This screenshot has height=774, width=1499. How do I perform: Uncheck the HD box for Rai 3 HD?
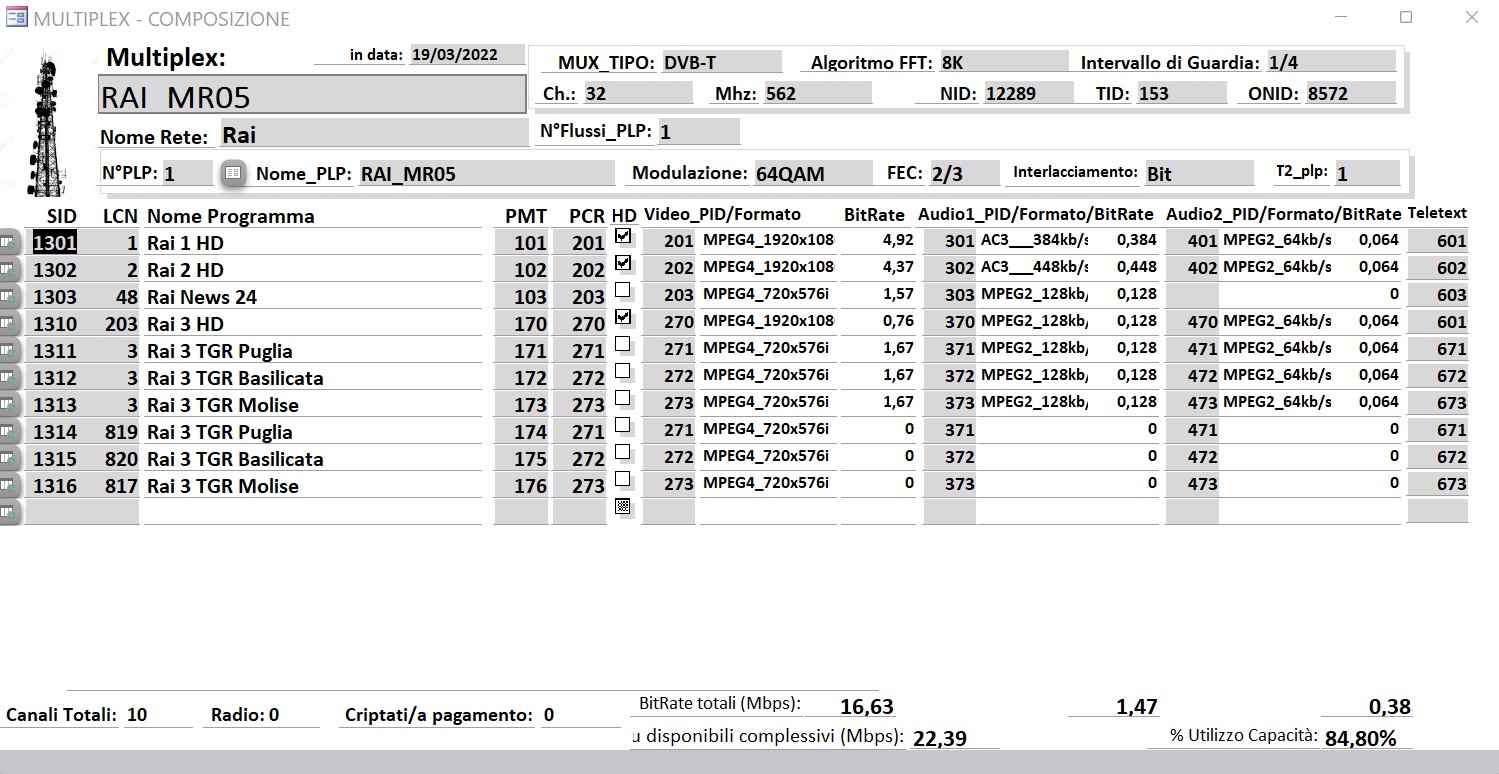pyautogui.click(x=623, y=317)
